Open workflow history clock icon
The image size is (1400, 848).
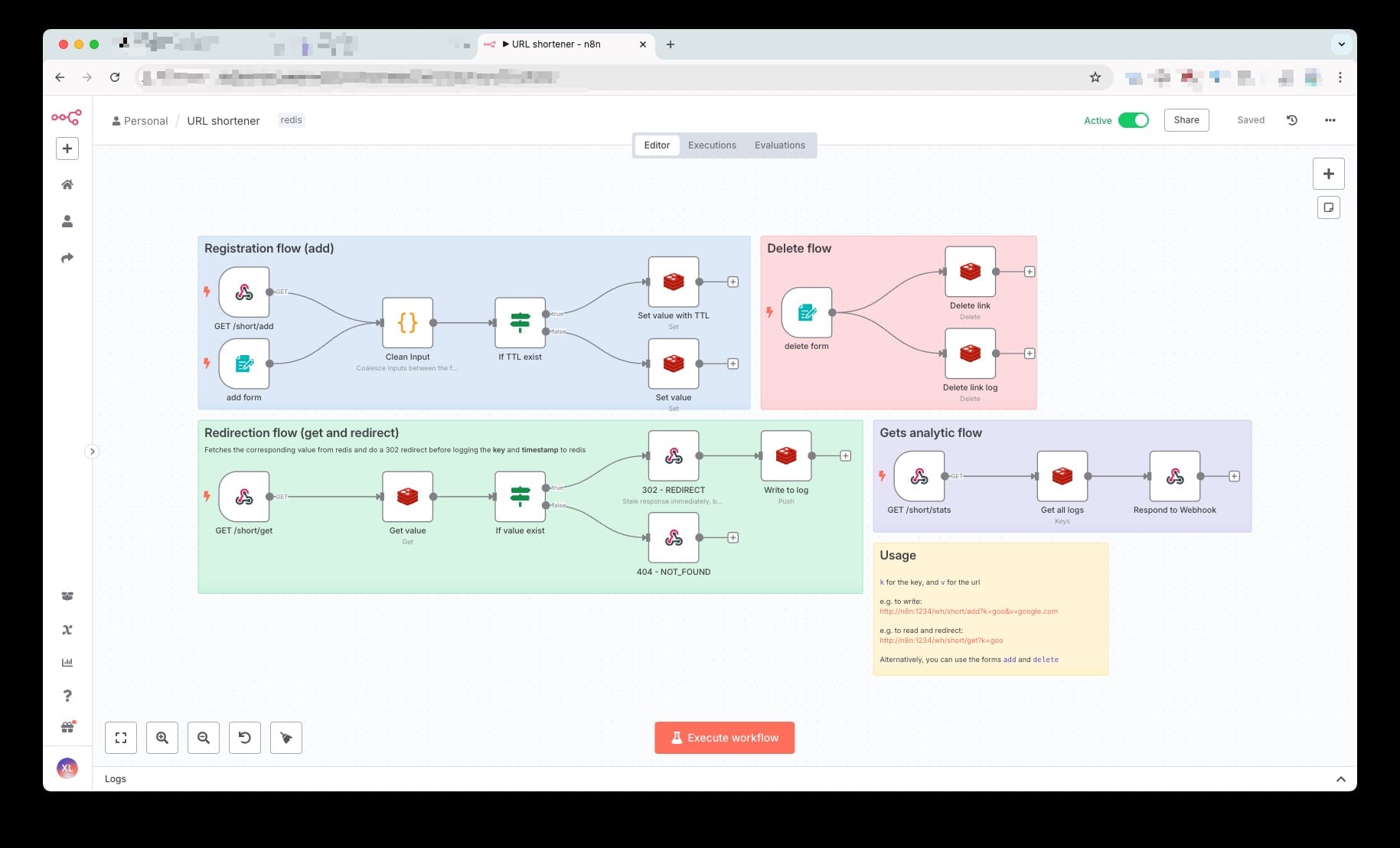[x=1292, y=120]
